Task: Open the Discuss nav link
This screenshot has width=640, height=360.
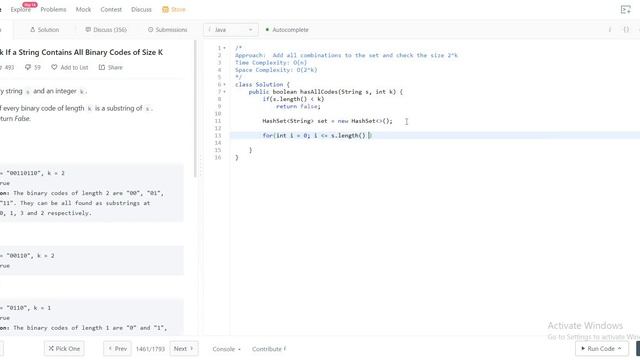Action: [141, 9]
